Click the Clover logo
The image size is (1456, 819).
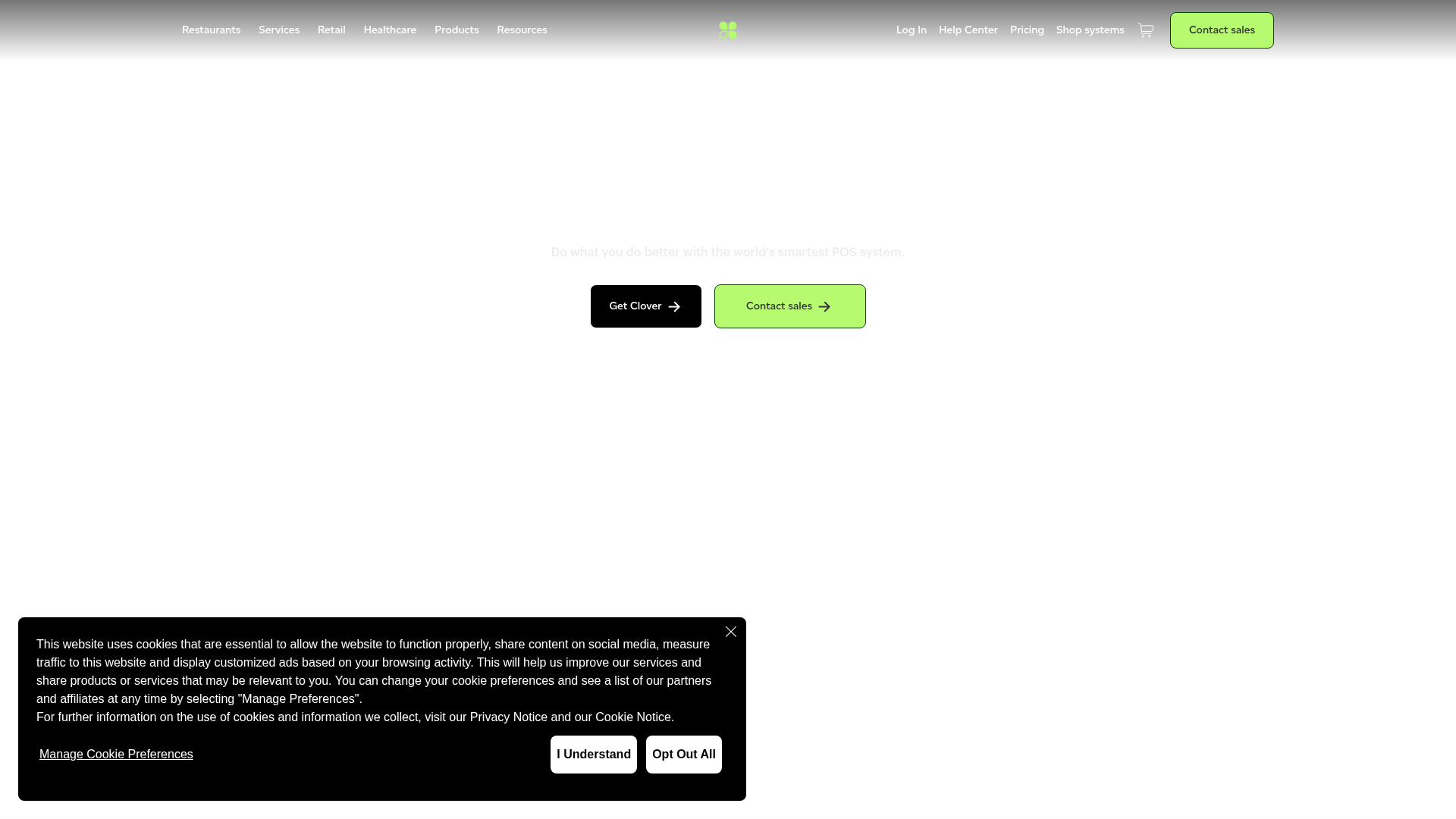pyautogui.click(x=727, y=30)
